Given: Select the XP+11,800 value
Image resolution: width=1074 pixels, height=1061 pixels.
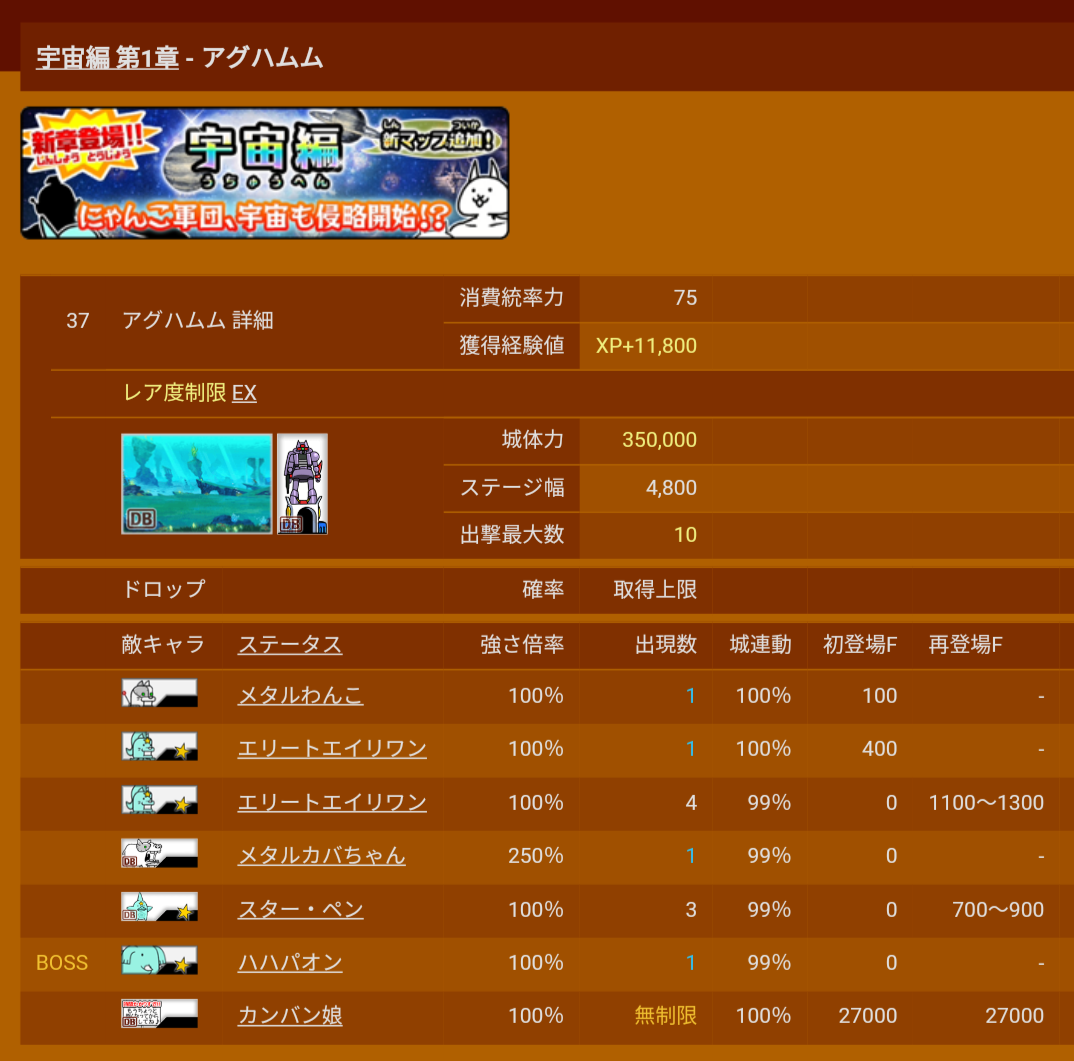Looking at the screenshot, I should tap(646, 346).
